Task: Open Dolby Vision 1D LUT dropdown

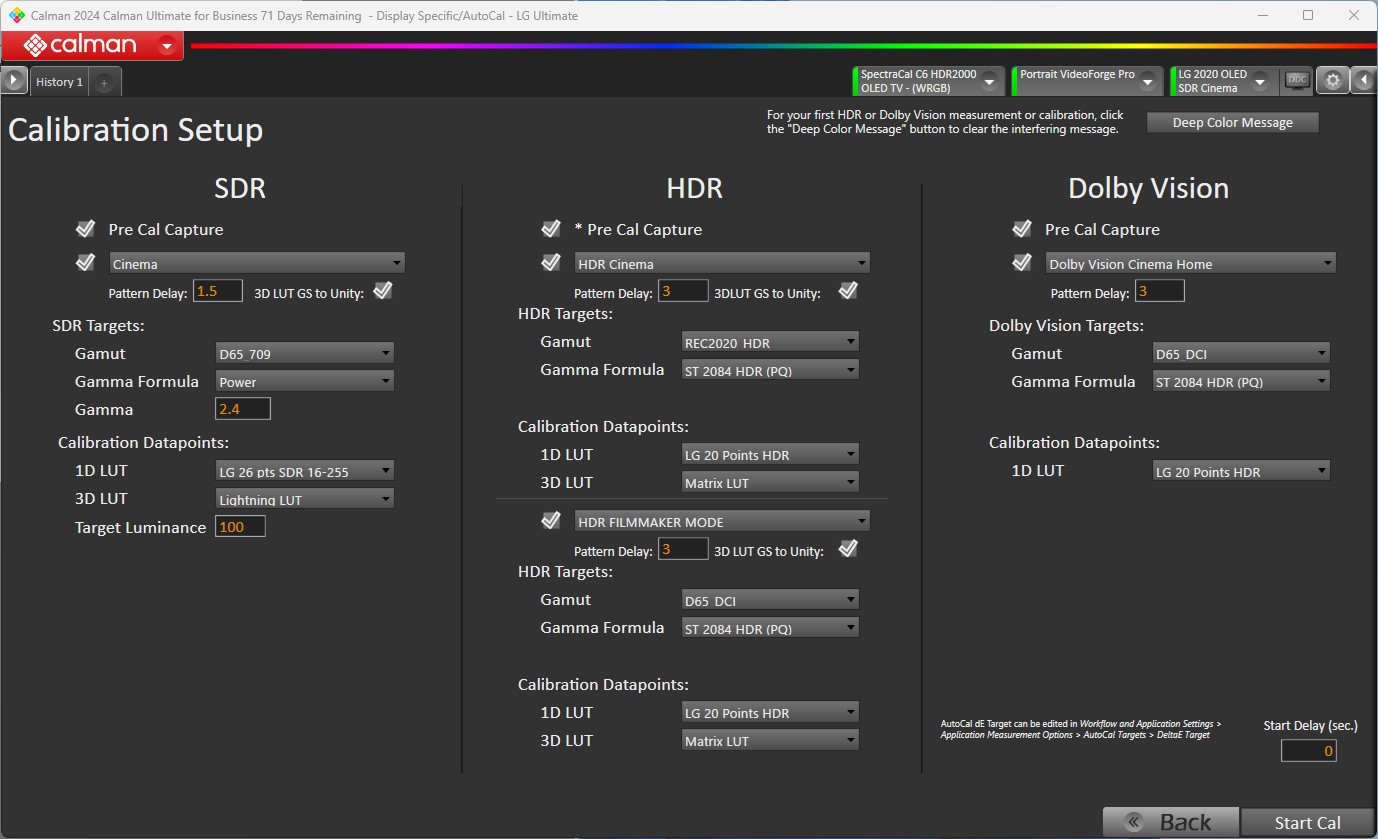Action: click(1241, 471)
